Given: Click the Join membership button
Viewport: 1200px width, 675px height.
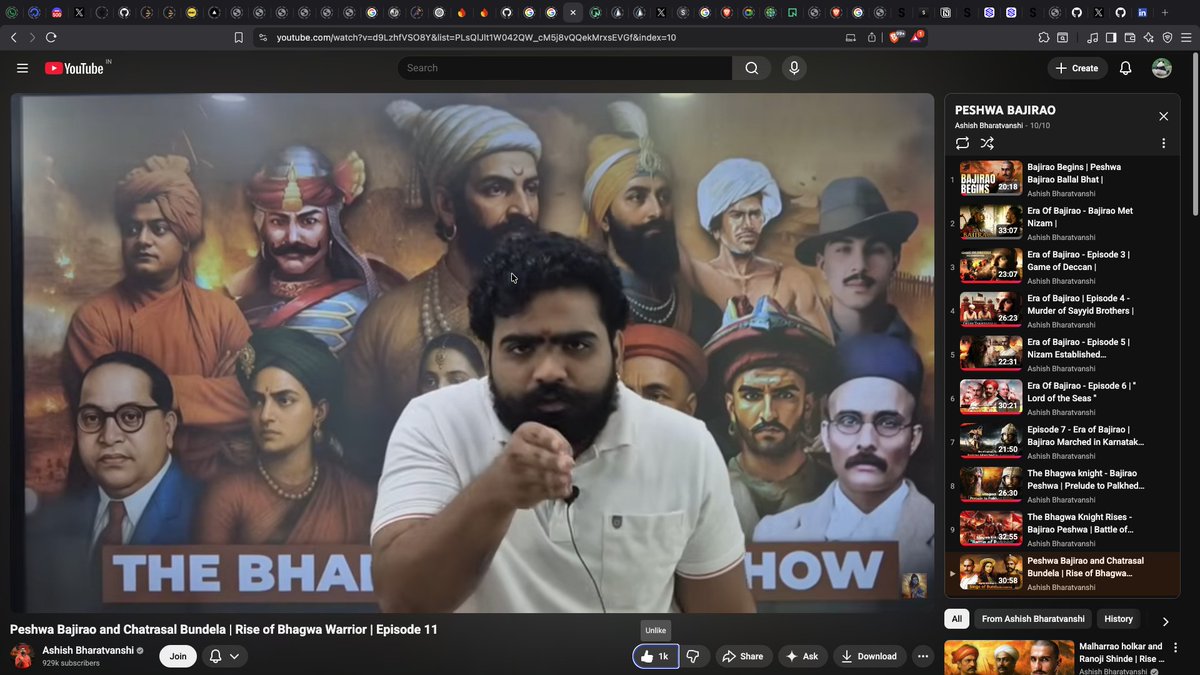Looking at the screenshot, I should 178,656.
